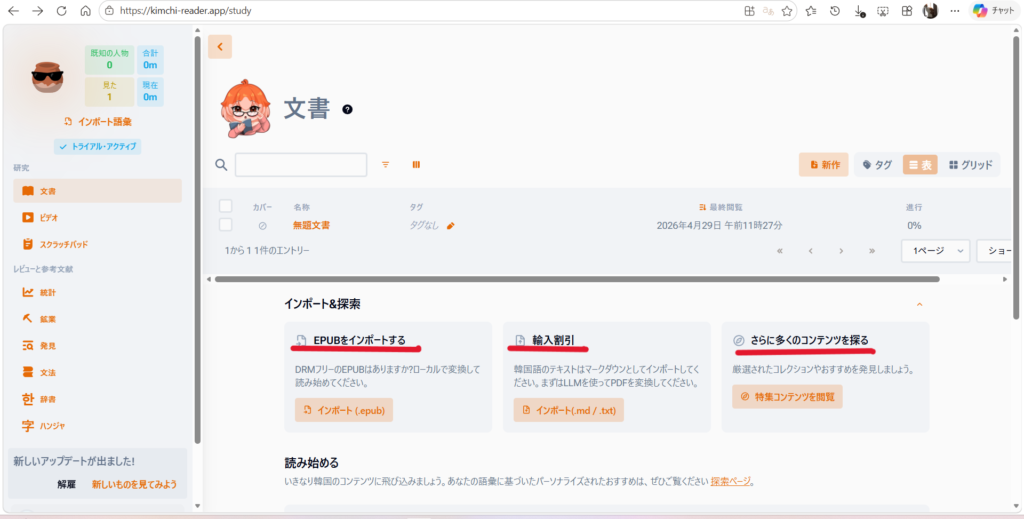Check the checkbox for 無題文書 row
This screenshot has width=1024, height=519.
point(226,225)
